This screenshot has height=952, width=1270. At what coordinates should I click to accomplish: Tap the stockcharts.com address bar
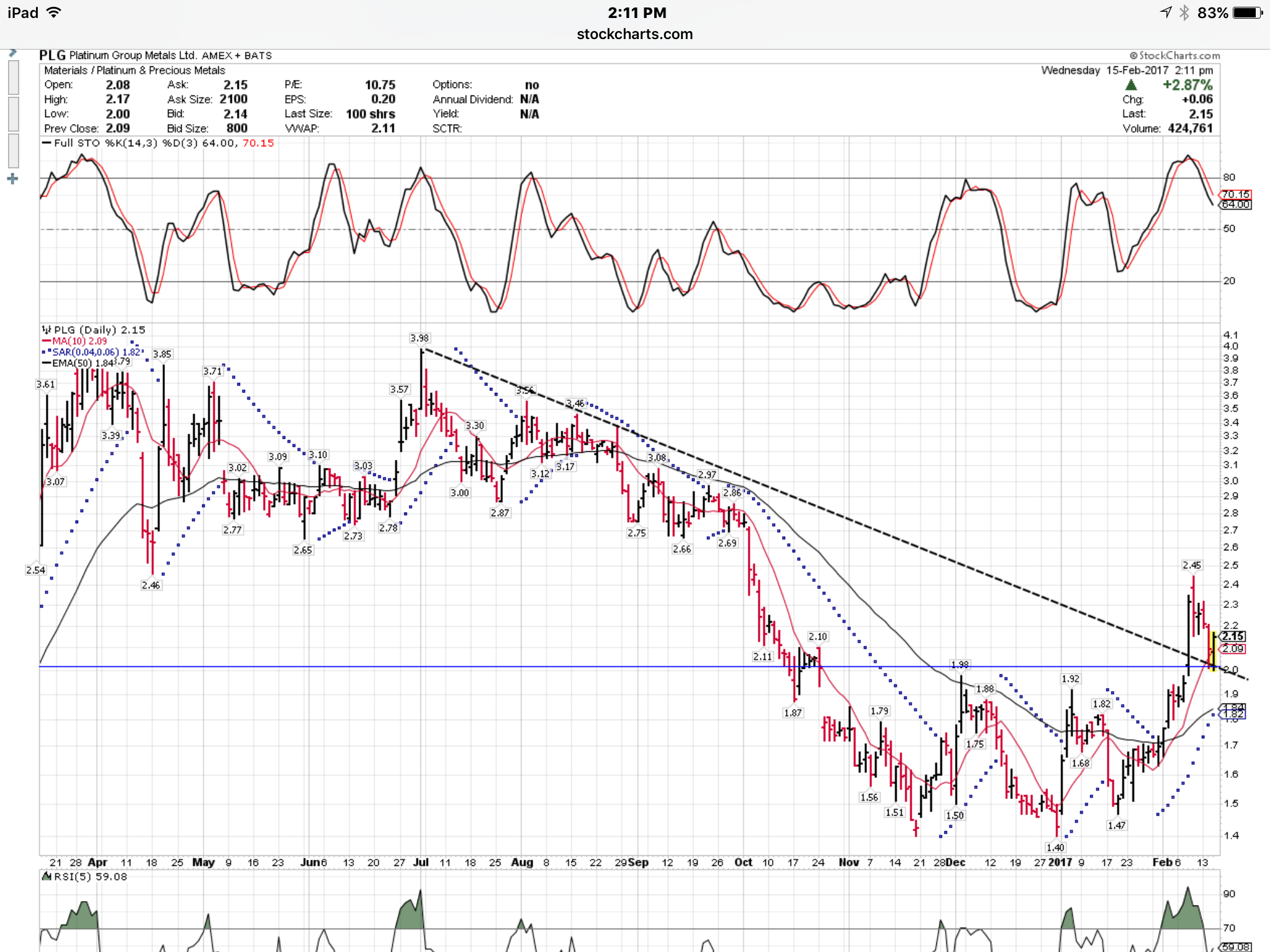coord(634,34)
